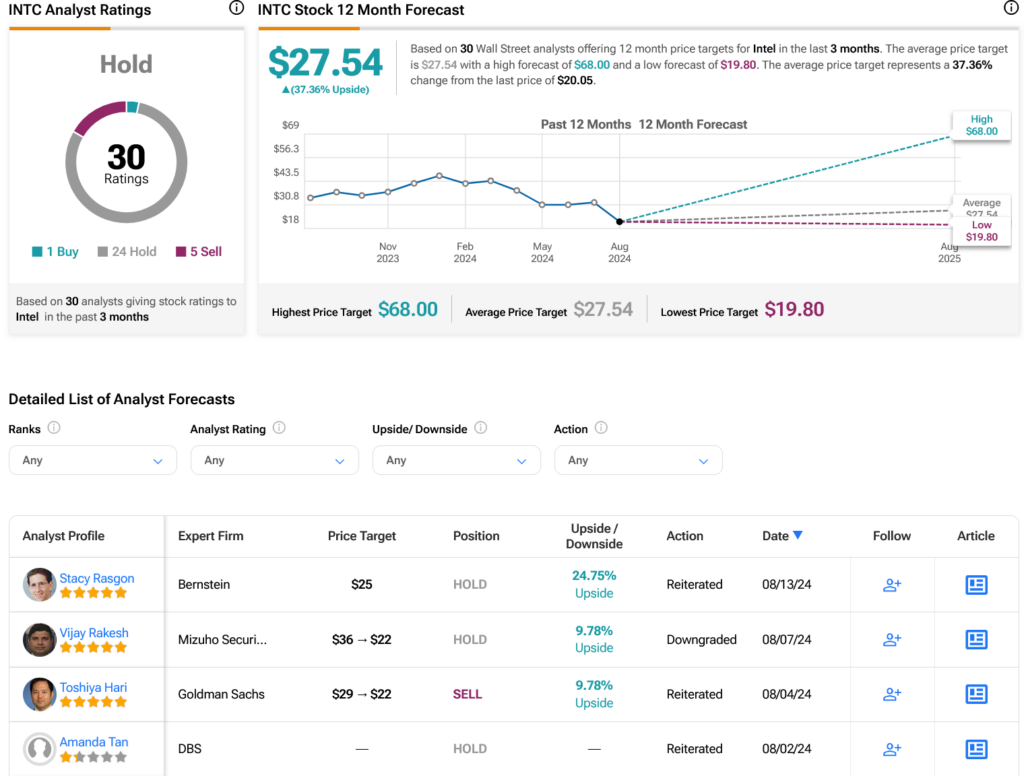Open article for Bernstein rating
This screenshot has height=776, width=1024.
(x=976, y=585)
